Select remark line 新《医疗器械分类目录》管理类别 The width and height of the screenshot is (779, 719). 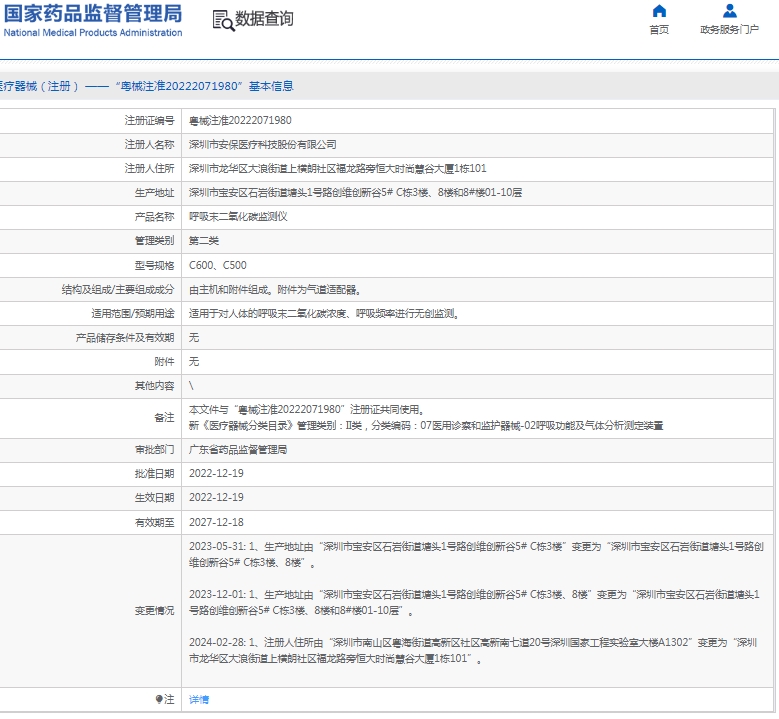[x=426, y=426]
